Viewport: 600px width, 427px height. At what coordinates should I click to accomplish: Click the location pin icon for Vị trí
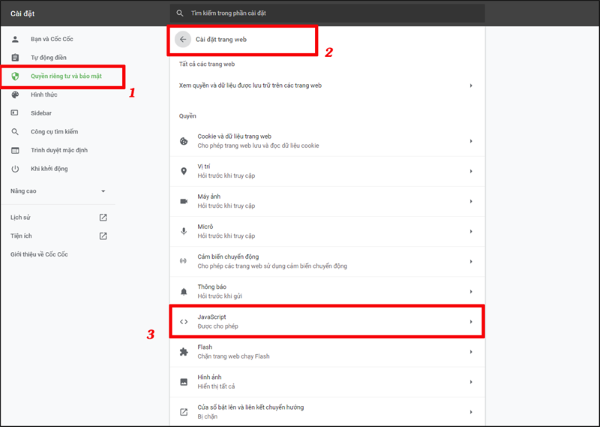pos(183,171)
